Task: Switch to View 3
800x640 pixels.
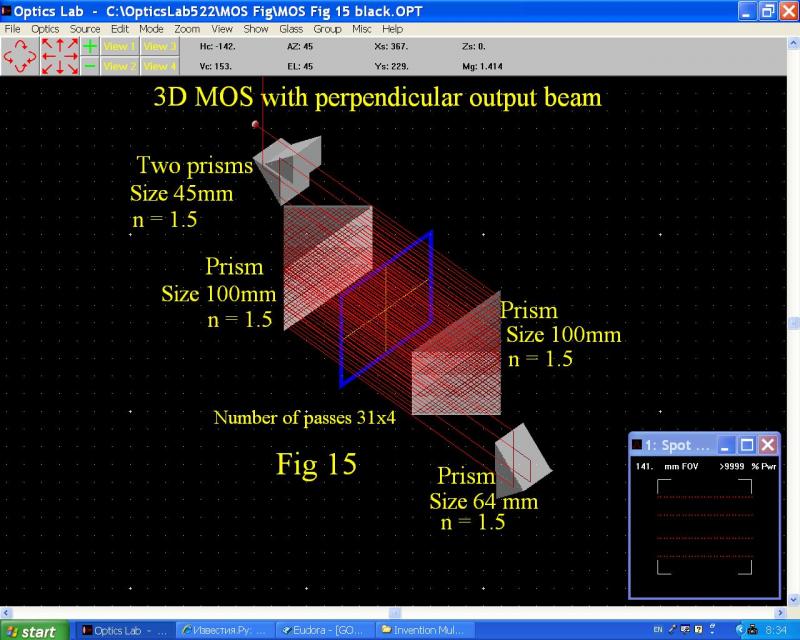Action: click(159, 46)
